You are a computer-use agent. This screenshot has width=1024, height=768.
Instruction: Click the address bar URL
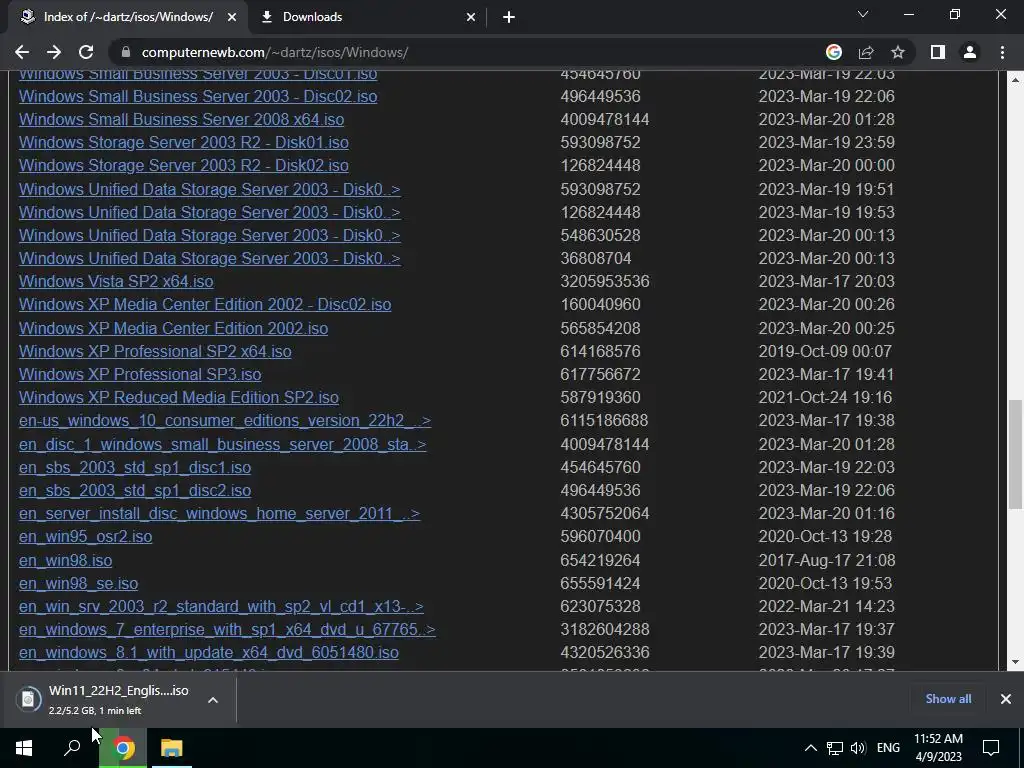[x=275, y=52]
